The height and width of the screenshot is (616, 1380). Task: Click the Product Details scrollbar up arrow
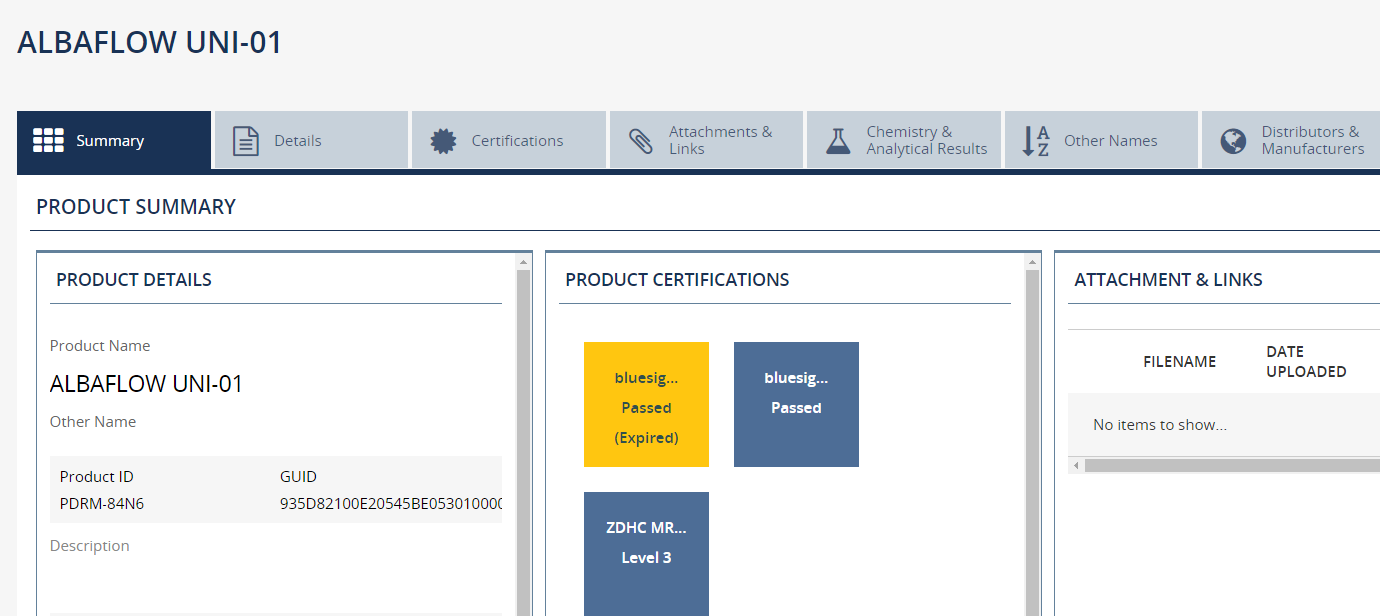click(523, 262)
